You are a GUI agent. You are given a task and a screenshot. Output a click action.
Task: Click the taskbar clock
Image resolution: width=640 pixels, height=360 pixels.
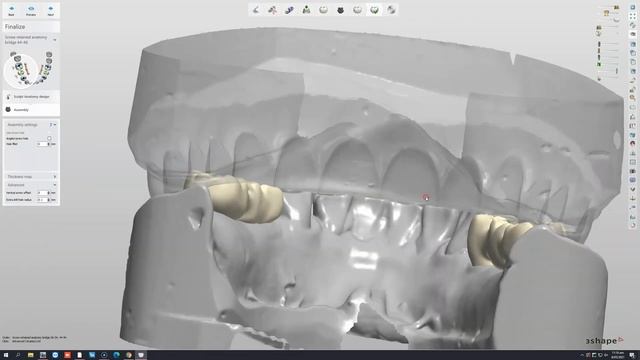[618, 355]
